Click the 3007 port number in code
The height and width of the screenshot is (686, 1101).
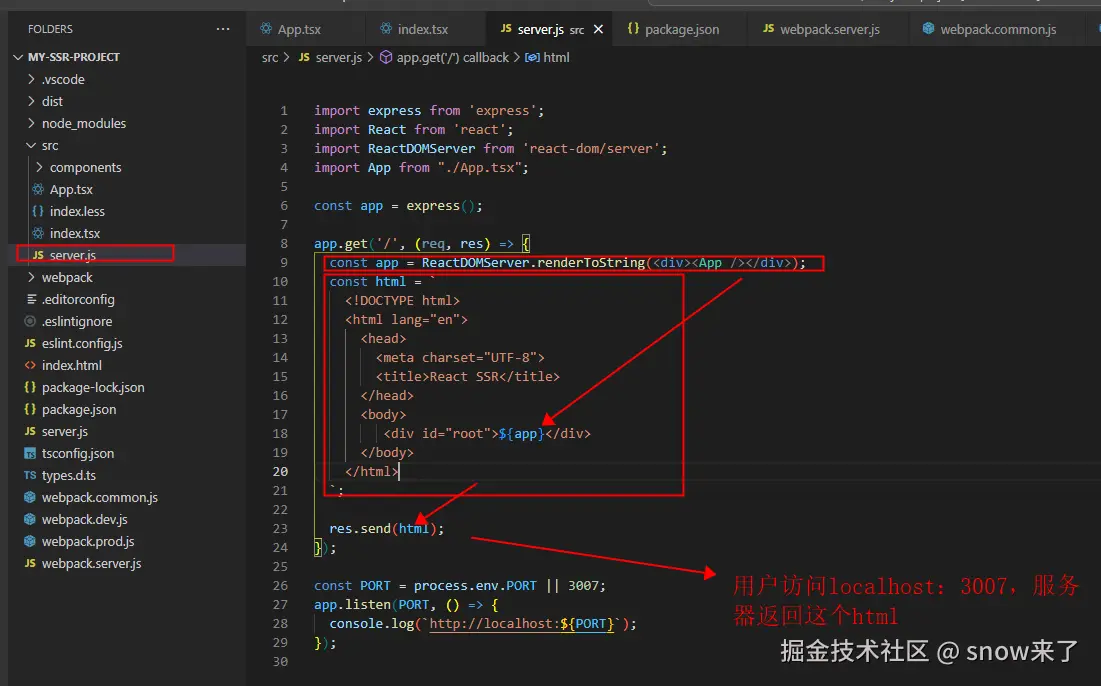[583, 586]
